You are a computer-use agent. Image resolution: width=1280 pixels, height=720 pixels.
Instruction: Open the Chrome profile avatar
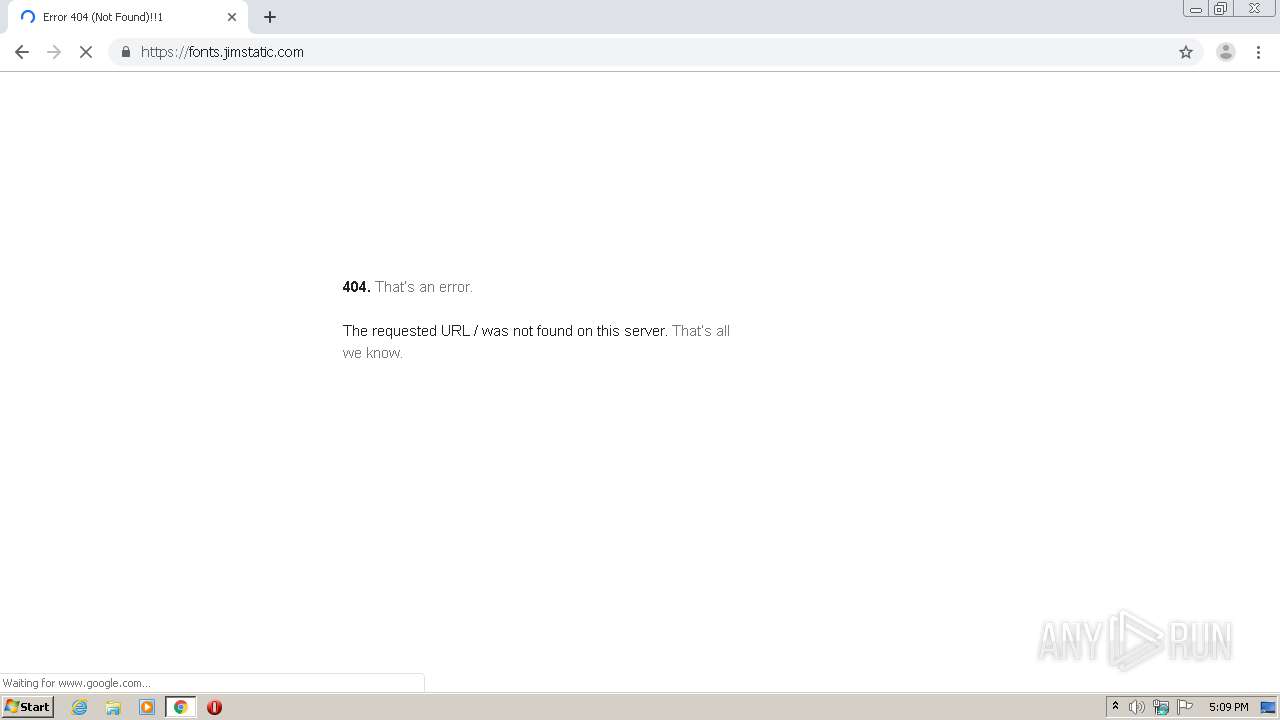click(x=1226, y=52)
